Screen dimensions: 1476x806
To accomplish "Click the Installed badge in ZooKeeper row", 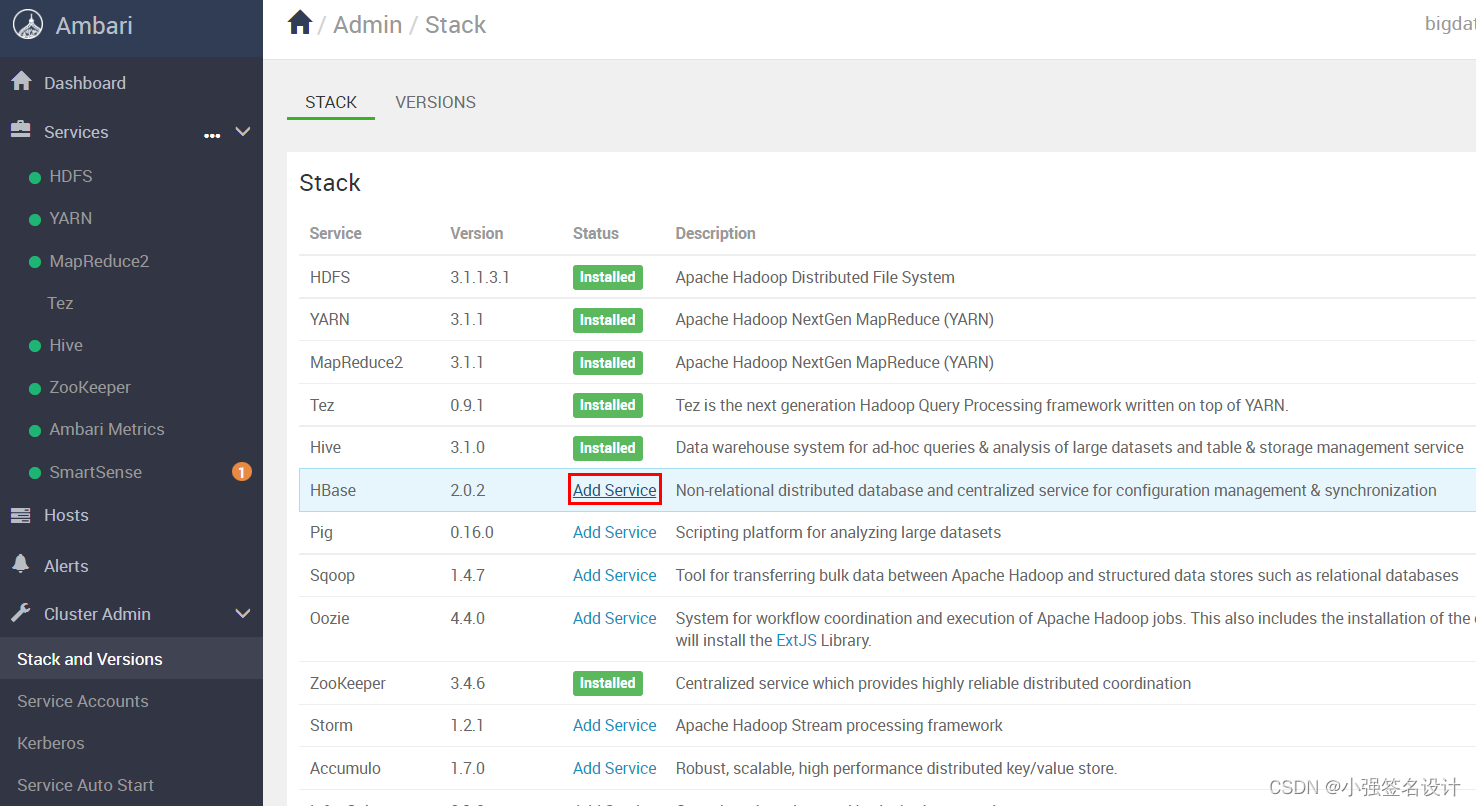I will coord(608,683).
